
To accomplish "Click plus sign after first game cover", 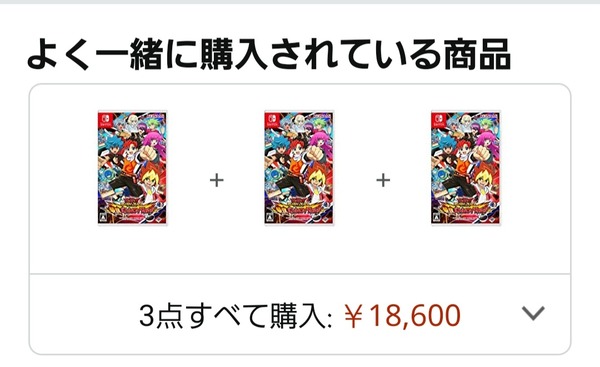I will (x=217, y=180).
